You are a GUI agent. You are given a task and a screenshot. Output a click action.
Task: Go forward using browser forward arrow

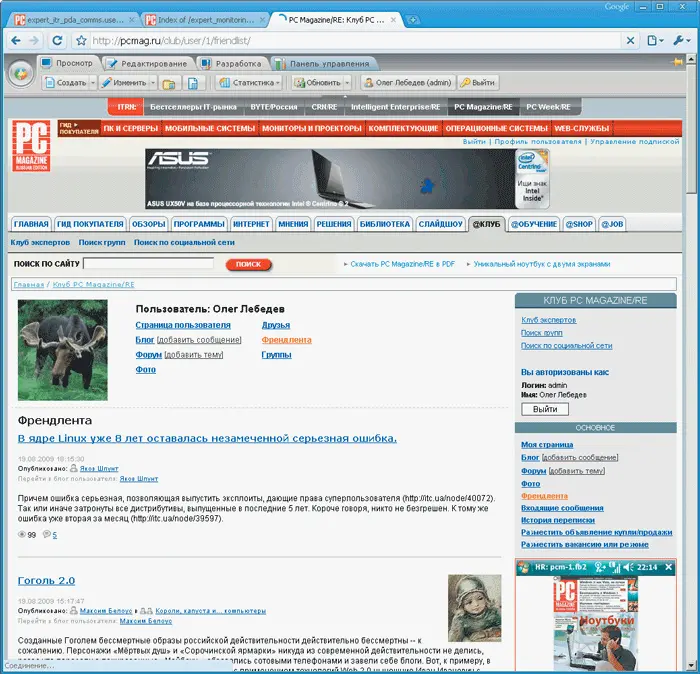(34, 41)
